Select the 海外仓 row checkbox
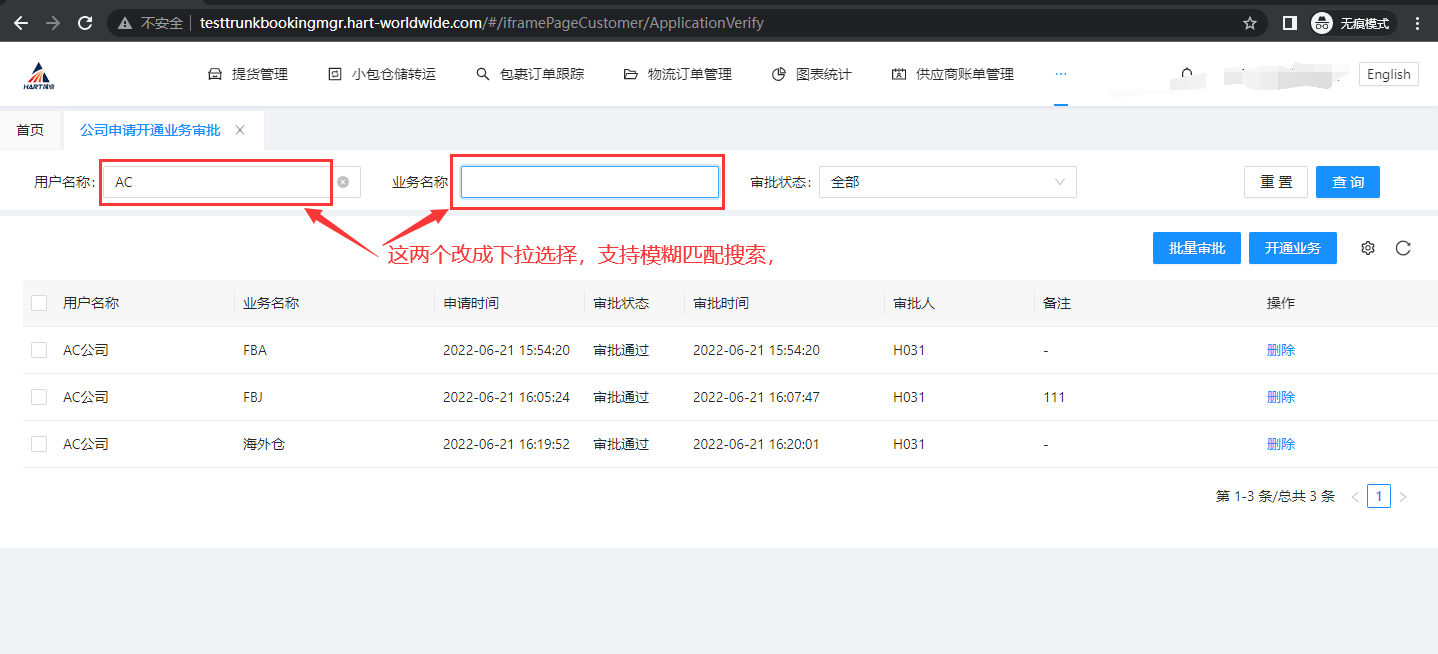 pos(39,444)
